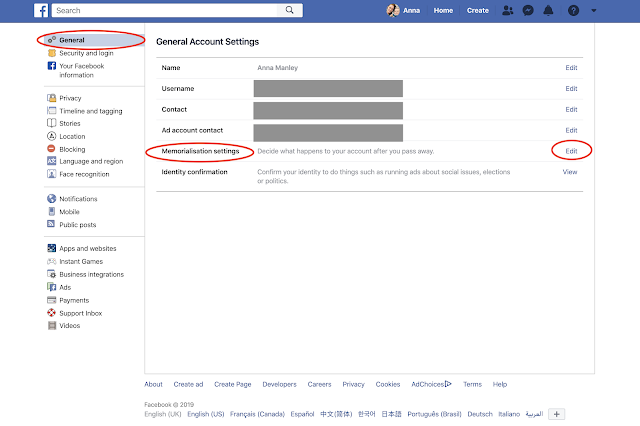640x426 pixels.
Task: Open the Privacy footer link
Action: click(x=353, y=384)
